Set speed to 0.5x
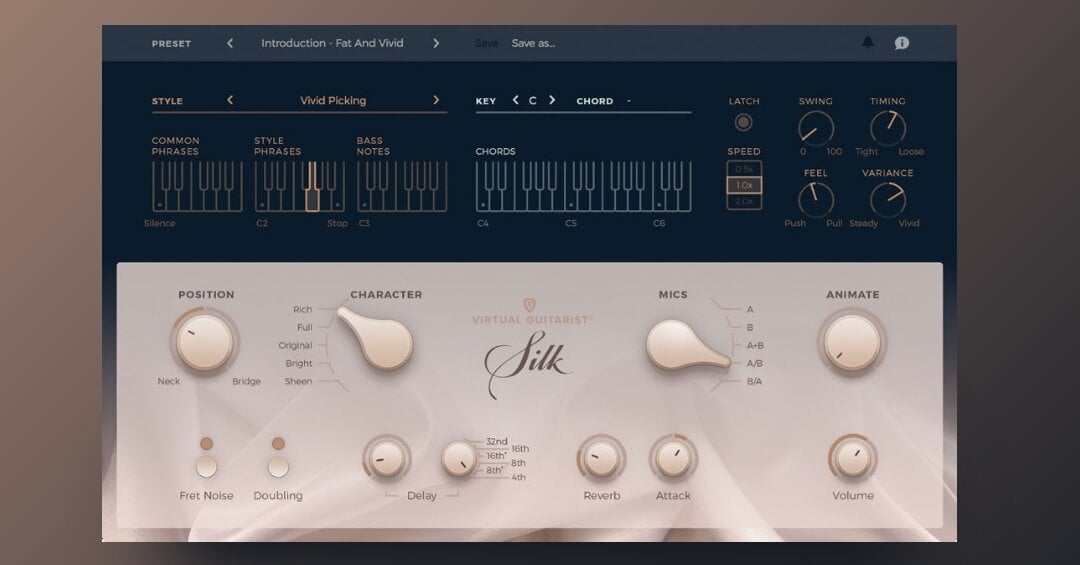 (744, 169)
